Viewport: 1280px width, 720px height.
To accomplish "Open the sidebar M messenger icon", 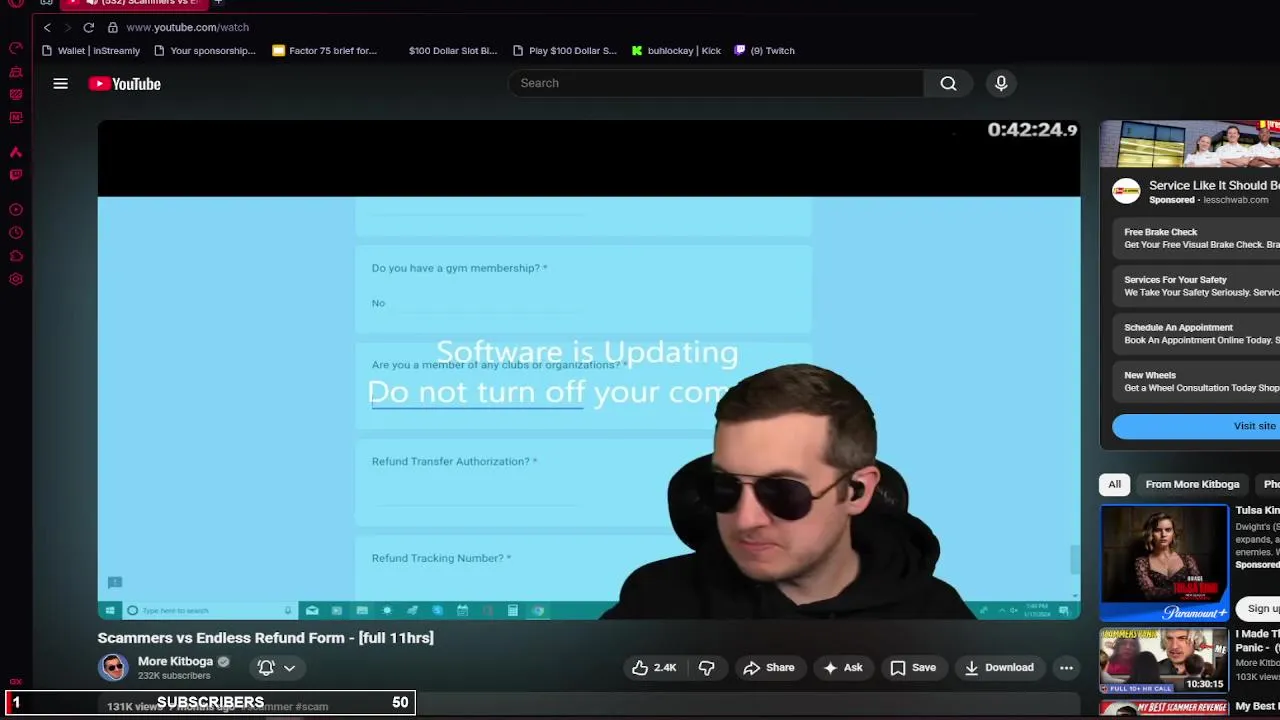I will tap(16, 118).
